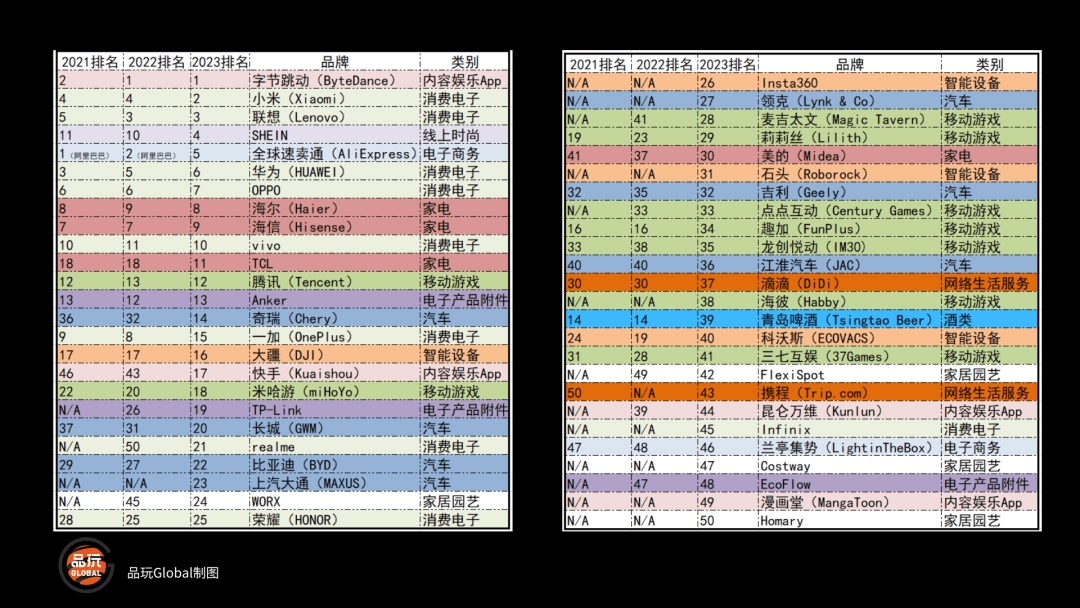Image resolution: width=1080 pixels, height=608 pixels.
Task: Pick the 大疆 (DJI) brand cell
Action: [335, 355]
